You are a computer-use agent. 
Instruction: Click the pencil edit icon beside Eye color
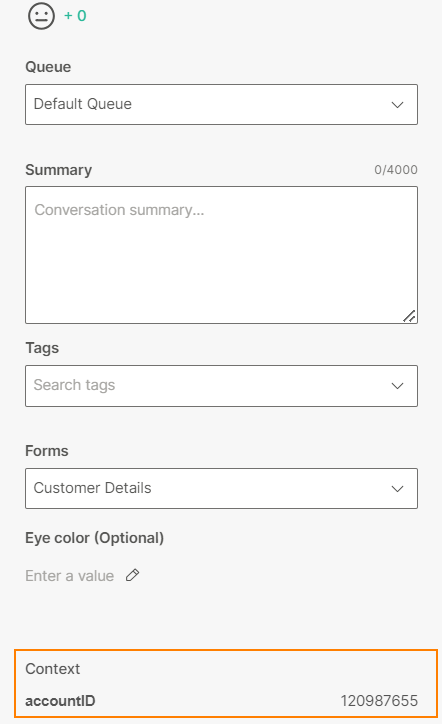(133, 575)
